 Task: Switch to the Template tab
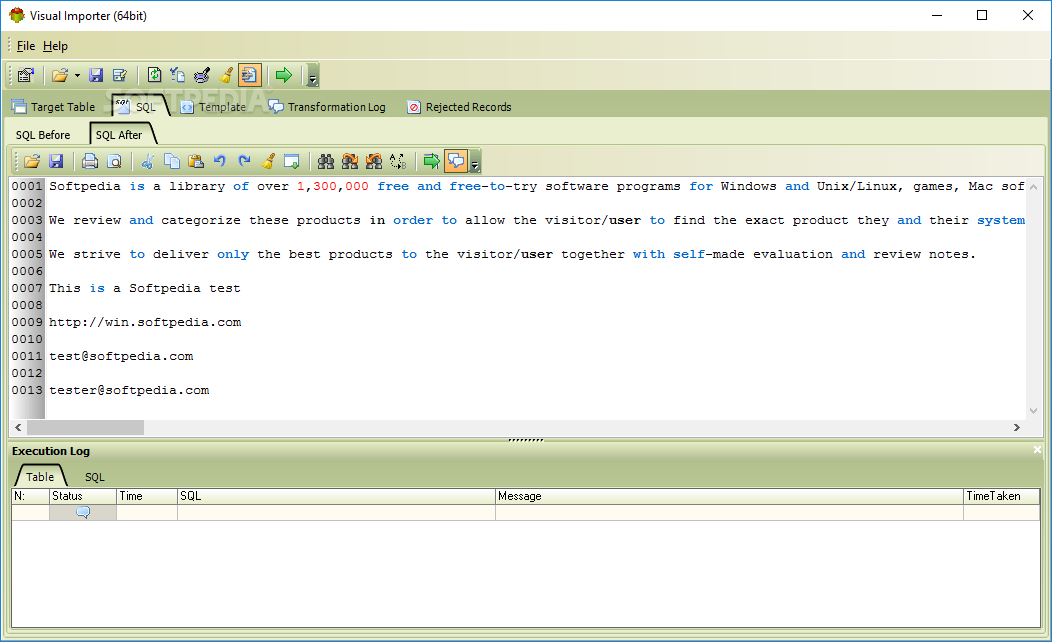[x=213, y=107]
